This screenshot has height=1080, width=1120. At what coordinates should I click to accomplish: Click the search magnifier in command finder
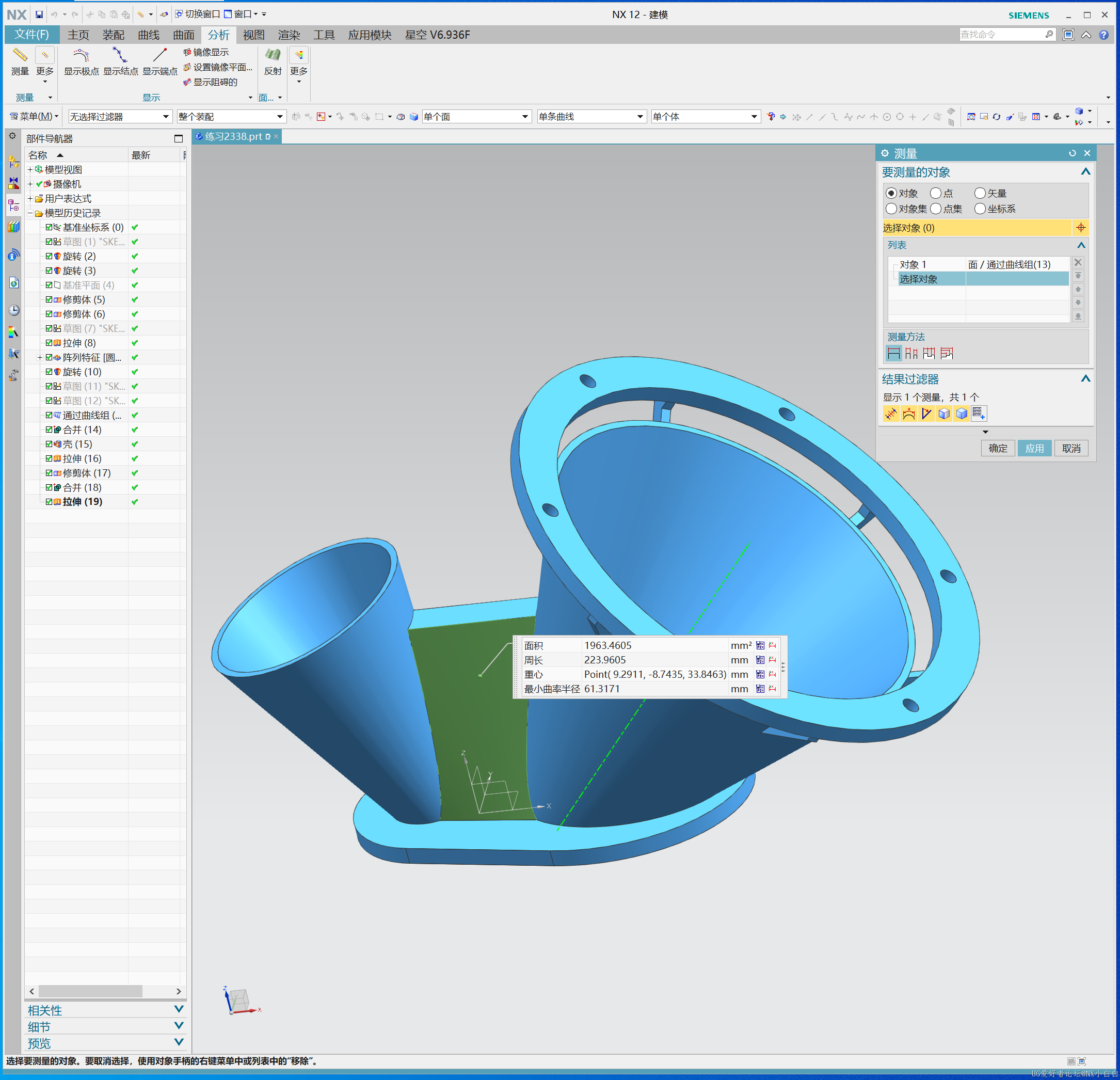1049,35
